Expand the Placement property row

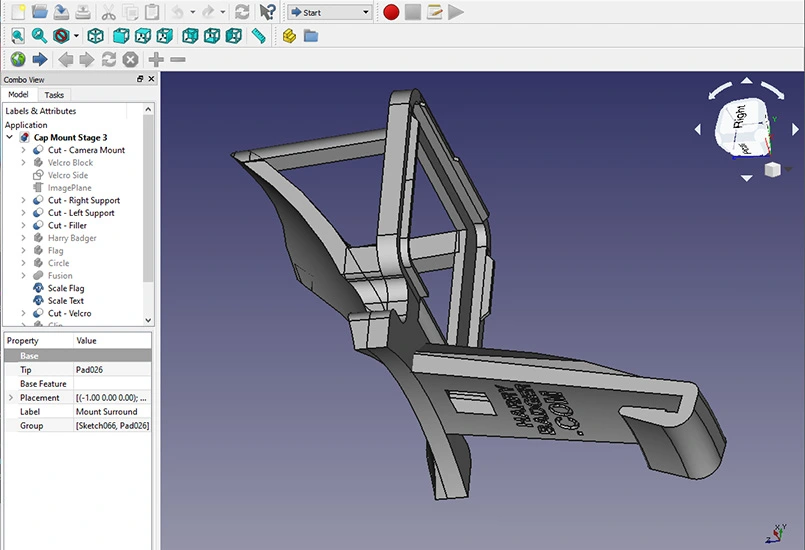(x=11, y=398)
